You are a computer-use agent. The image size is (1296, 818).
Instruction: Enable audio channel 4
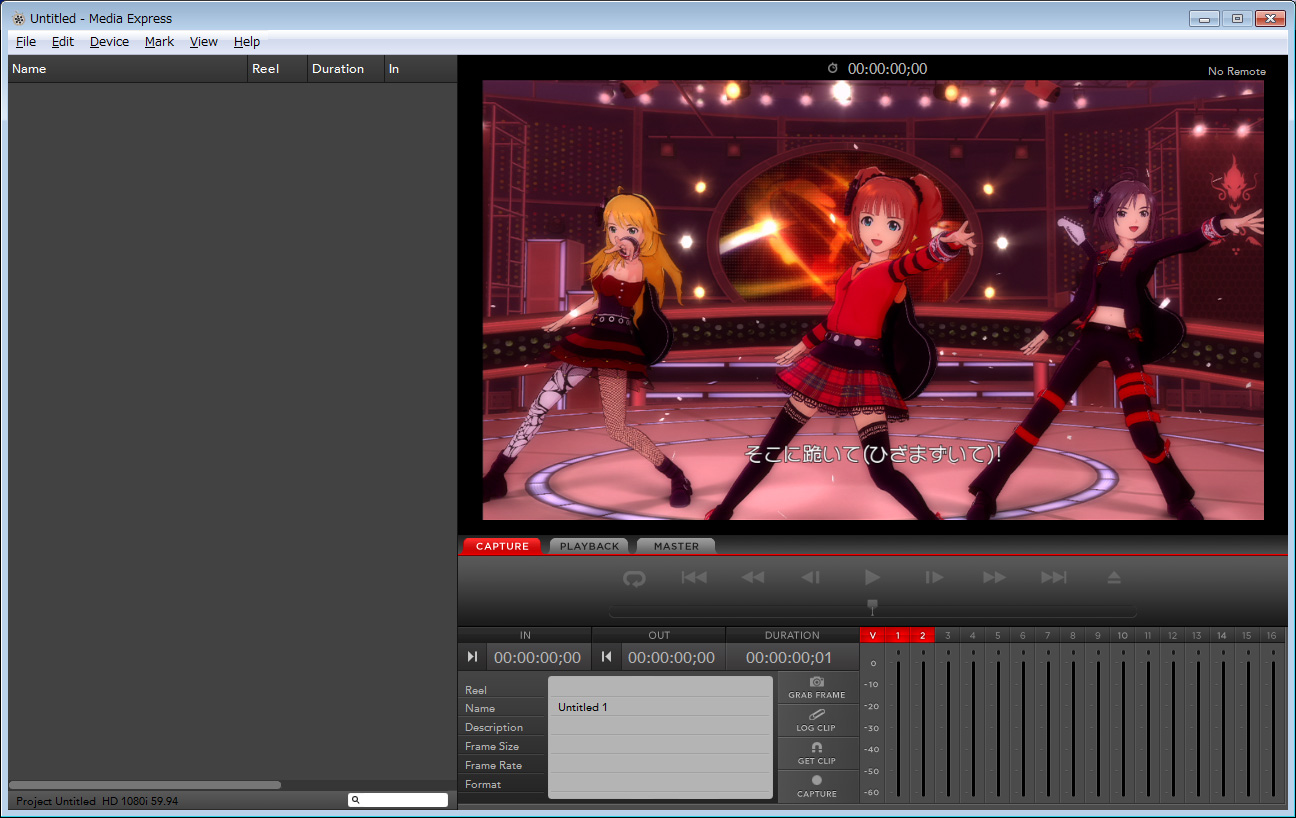tap(973, 635)
